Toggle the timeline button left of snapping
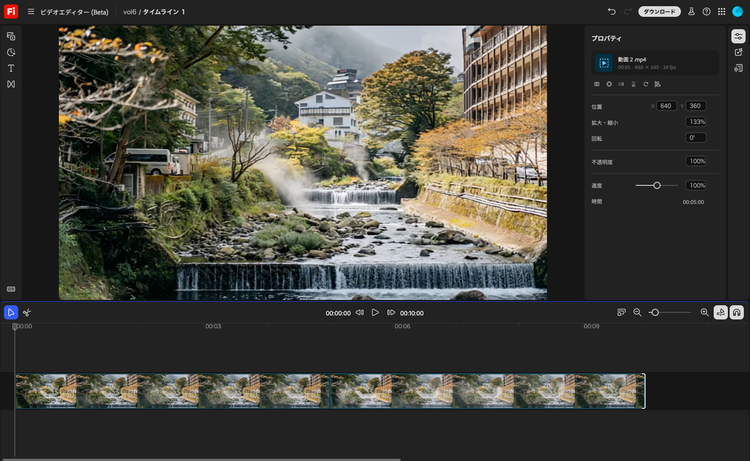The height and width of the screenshot is (461, 750). (721, 312)
